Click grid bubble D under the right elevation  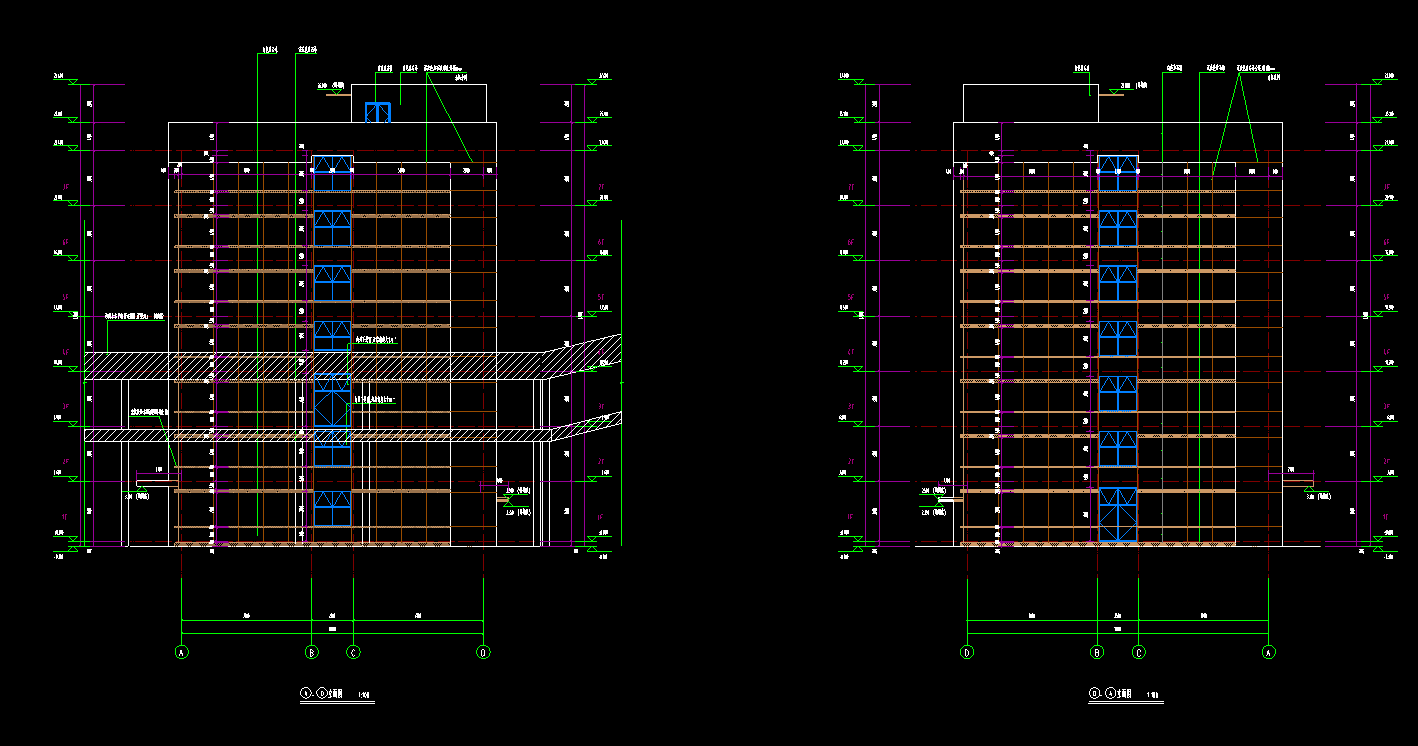(967, 652)
